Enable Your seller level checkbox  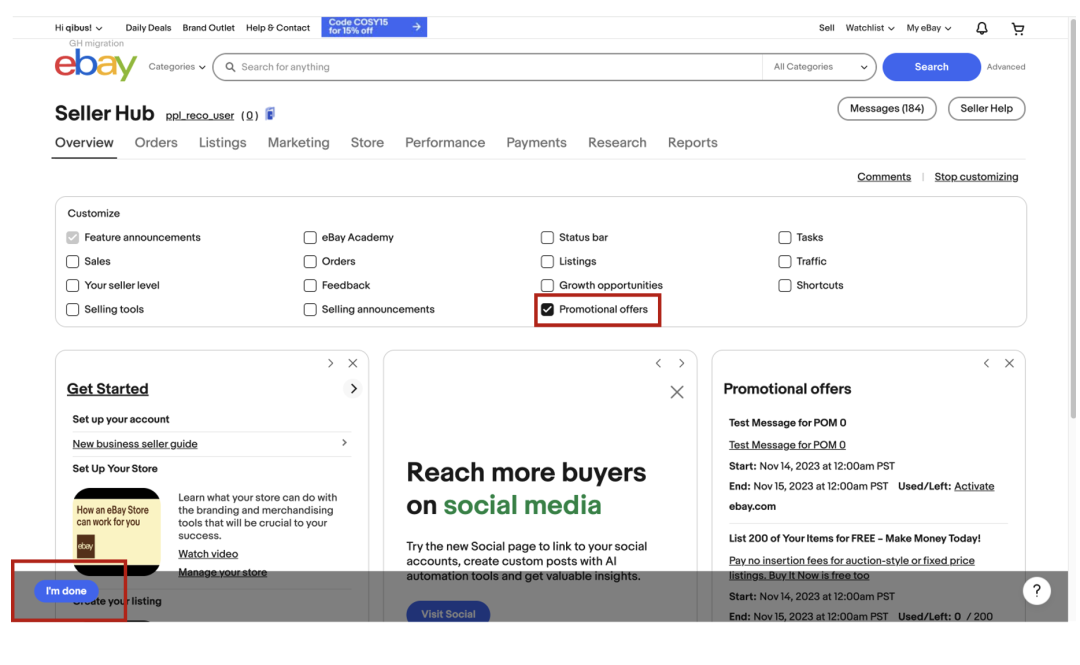coord(72,285)
